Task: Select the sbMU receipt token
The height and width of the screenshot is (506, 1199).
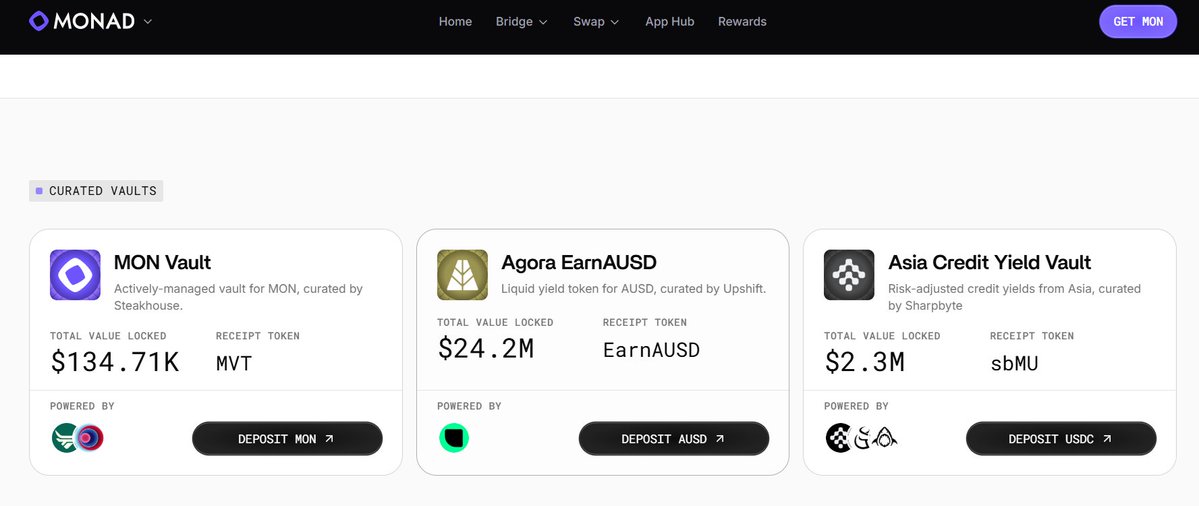Action: [x=1014, y=363]
